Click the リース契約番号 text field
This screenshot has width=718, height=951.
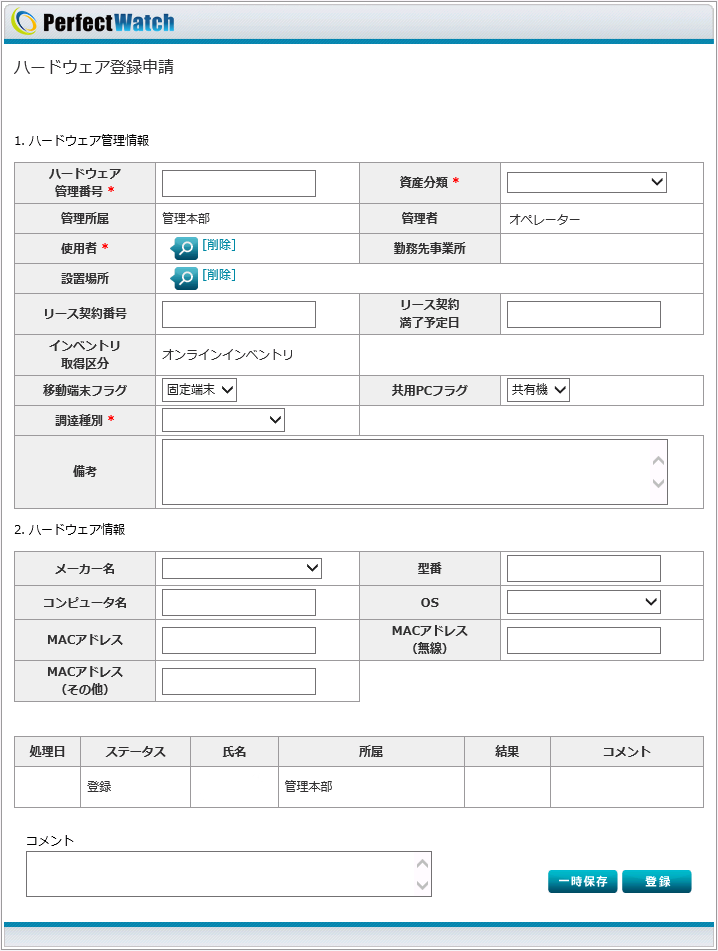pyautogui.click(x=239, y=314)
